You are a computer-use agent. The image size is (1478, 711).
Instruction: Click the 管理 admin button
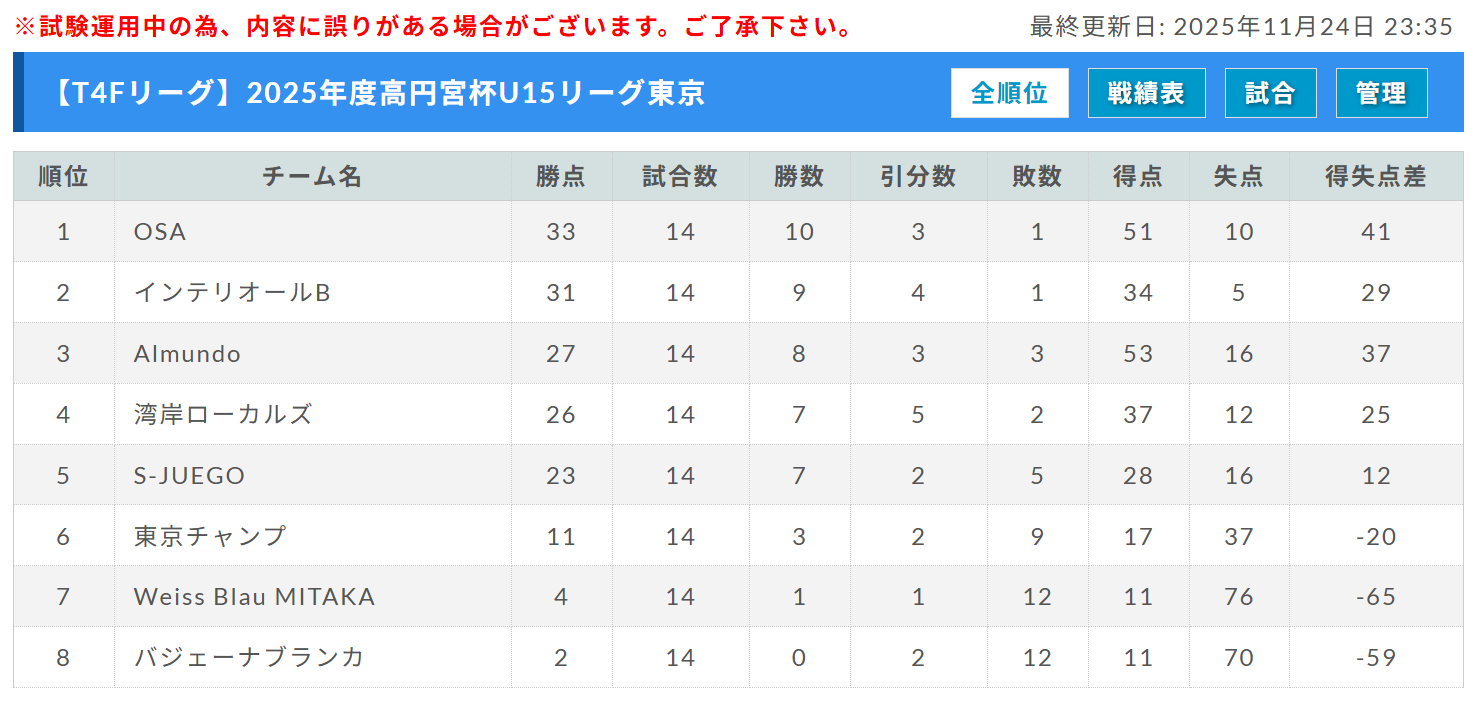[x=1381, y=93]
